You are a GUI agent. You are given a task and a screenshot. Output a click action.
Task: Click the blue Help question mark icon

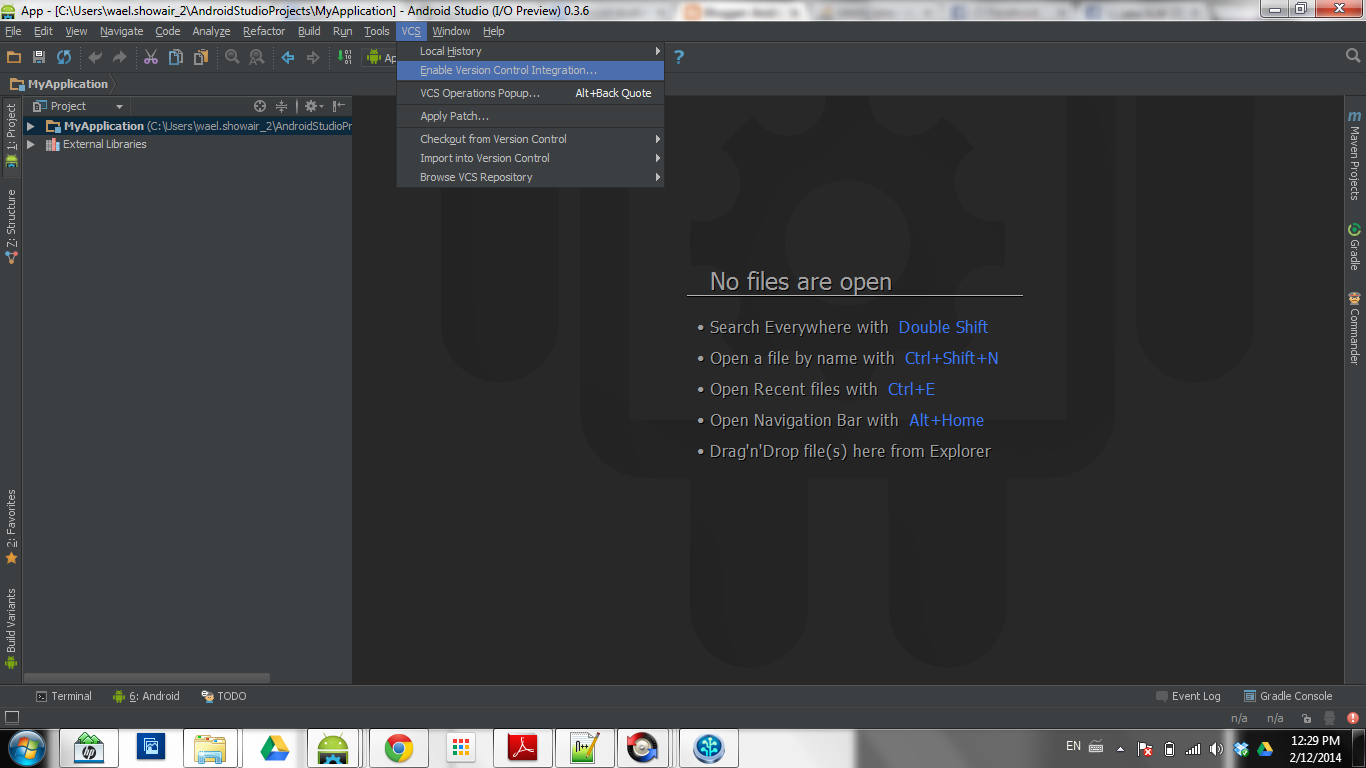(x=679, y=57)
